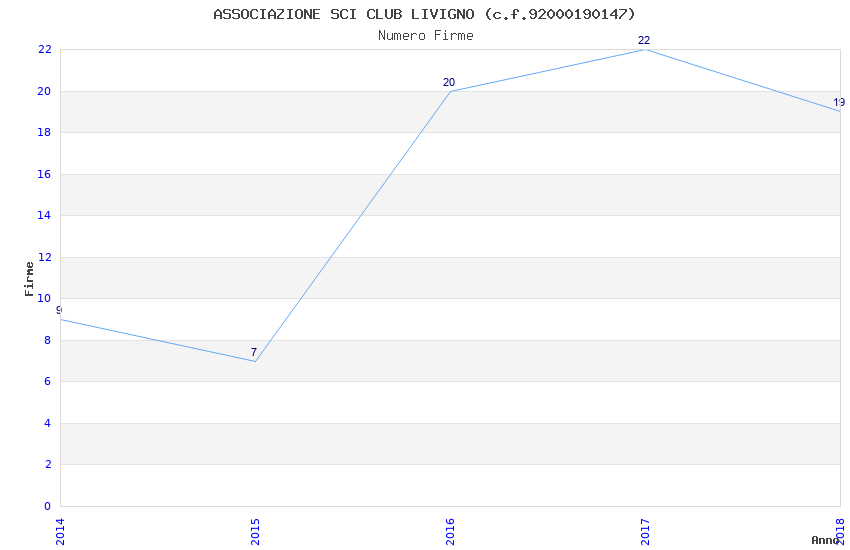The image size is (850, 550).
Task: Click the y-axis tick value 12
Action: tap(44, 257)
